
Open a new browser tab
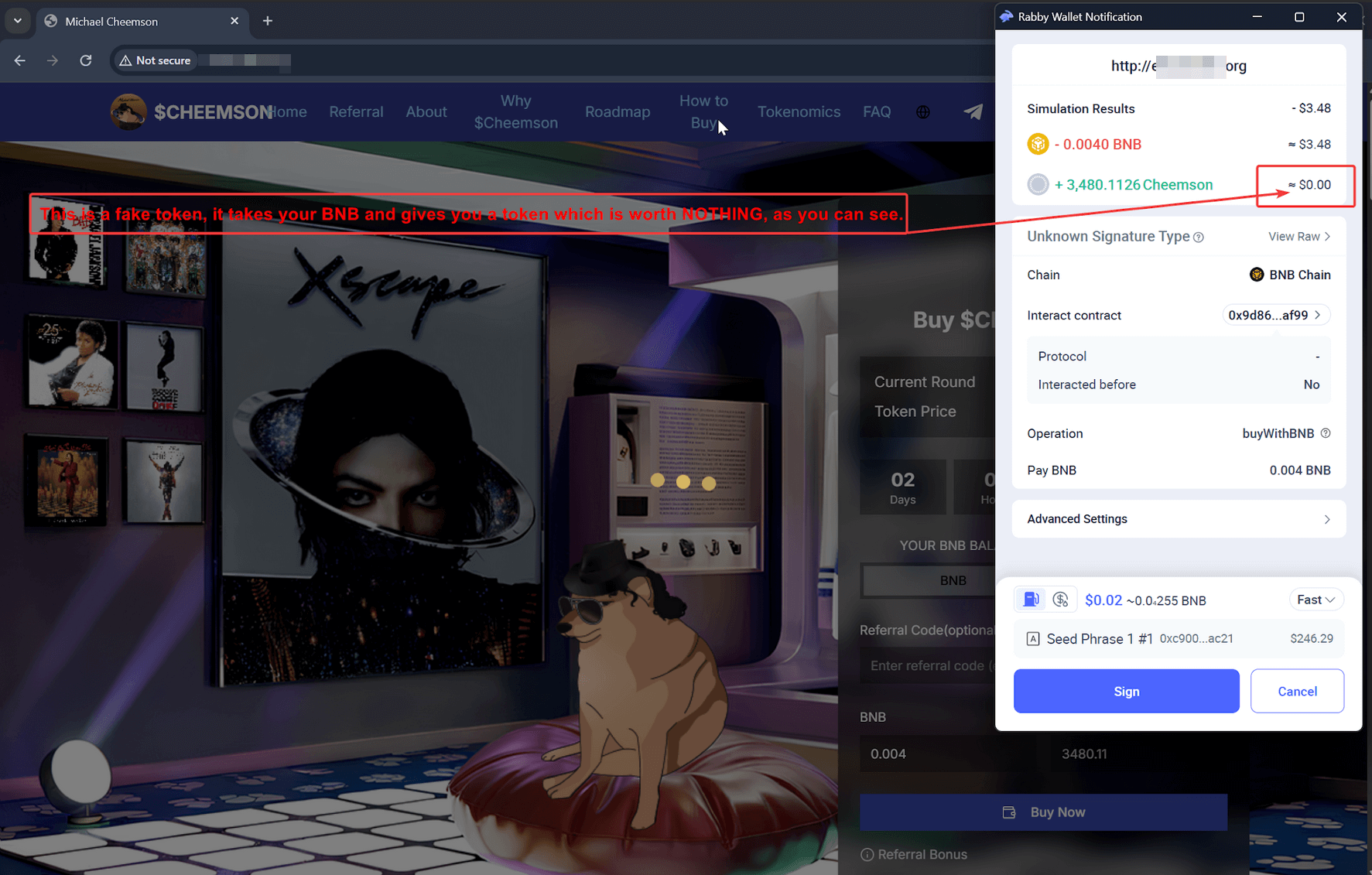pos(268,21)
